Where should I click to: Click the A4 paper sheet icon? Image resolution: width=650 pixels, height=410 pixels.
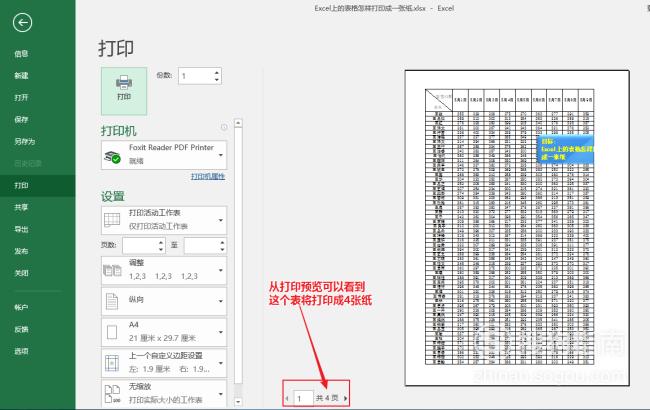pos(112,332)
